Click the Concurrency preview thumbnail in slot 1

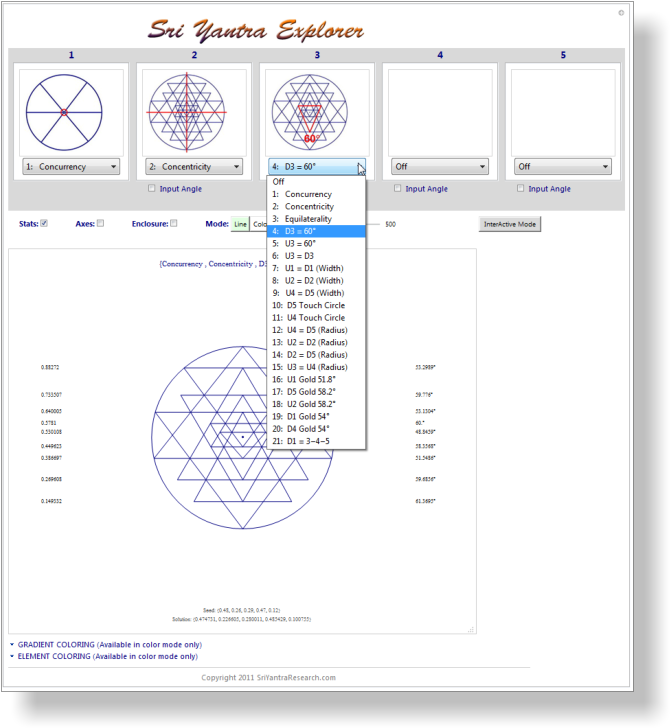71,112
